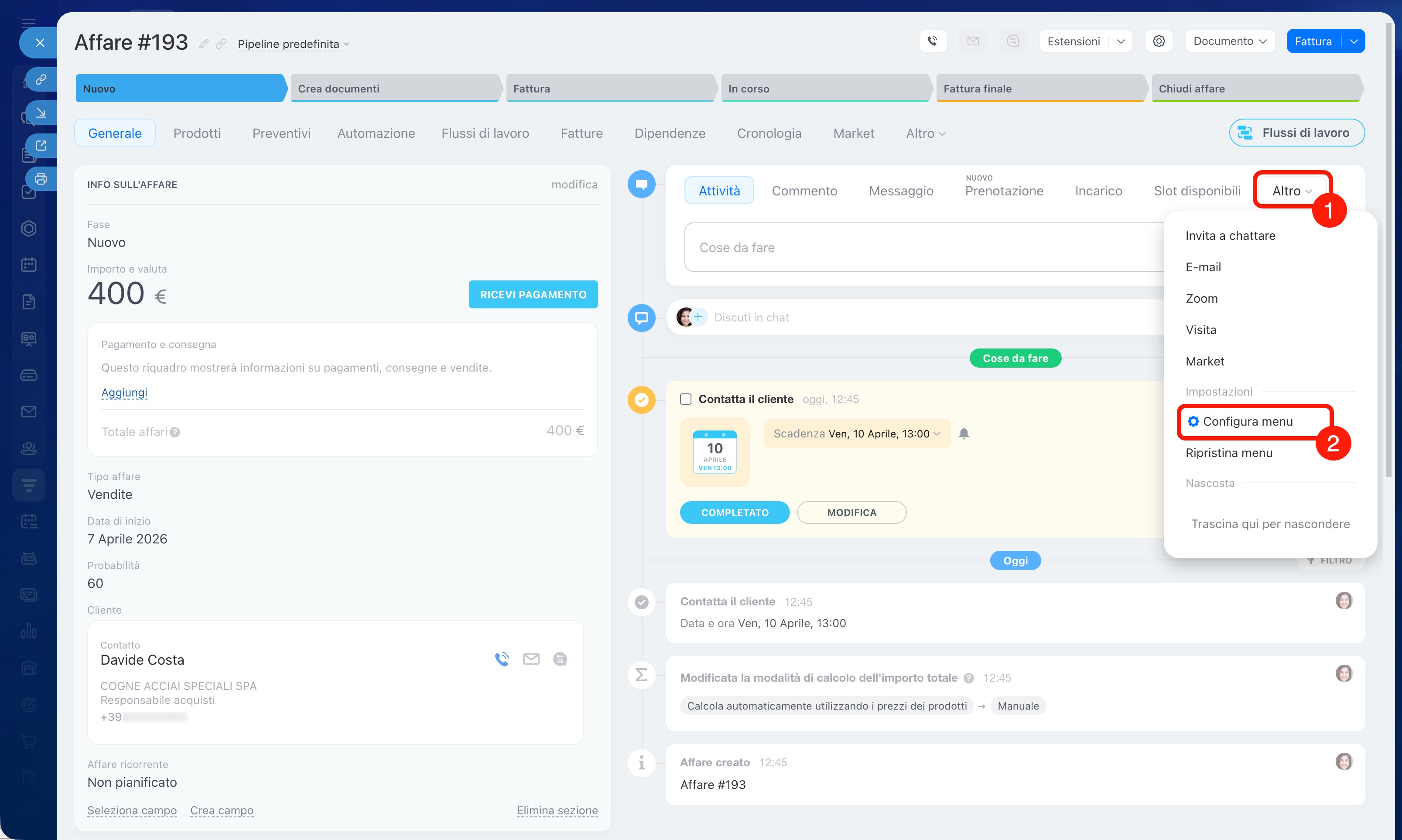Check the Contatta il cliente checkbox
This screenshot has height=840, width=1402.
(x=685, y=399)
